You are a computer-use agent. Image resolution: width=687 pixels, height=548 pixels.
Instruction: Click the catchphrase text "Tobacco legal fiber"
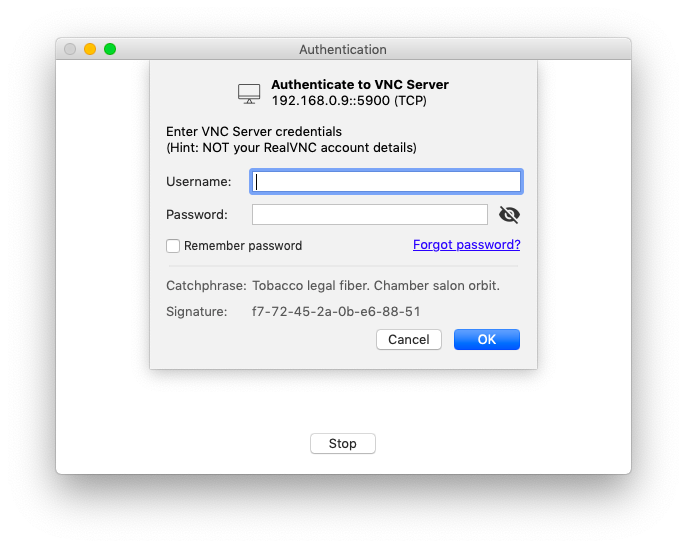coord(312,286)
